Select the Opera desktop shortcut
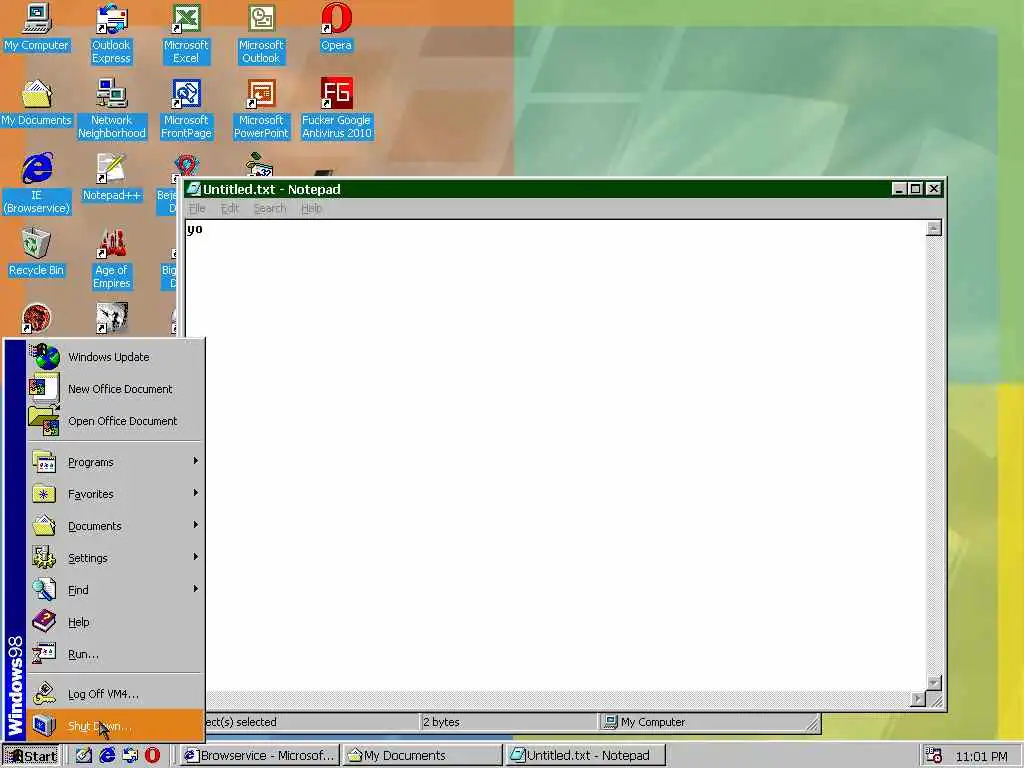The height and width of the screenshot is (768, 1024). point(336,27)
